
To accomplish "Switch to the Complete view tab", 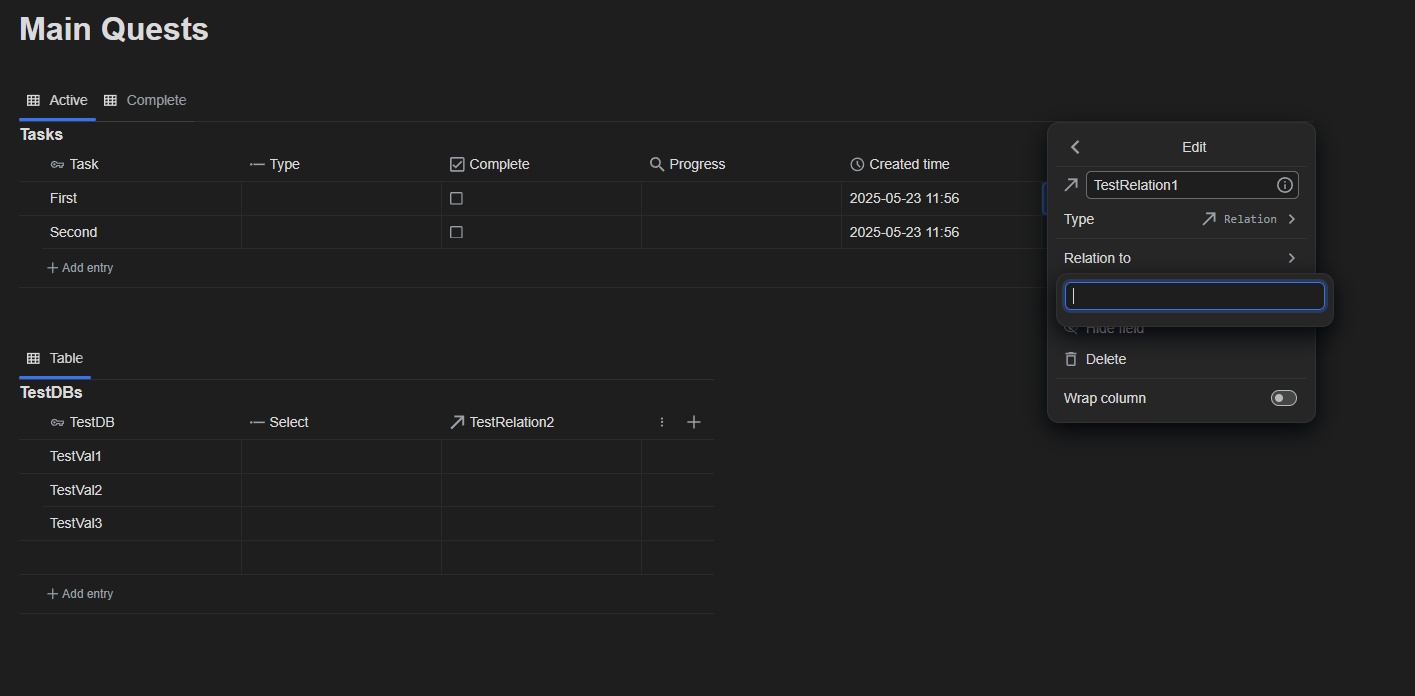I will click(146, 100).
